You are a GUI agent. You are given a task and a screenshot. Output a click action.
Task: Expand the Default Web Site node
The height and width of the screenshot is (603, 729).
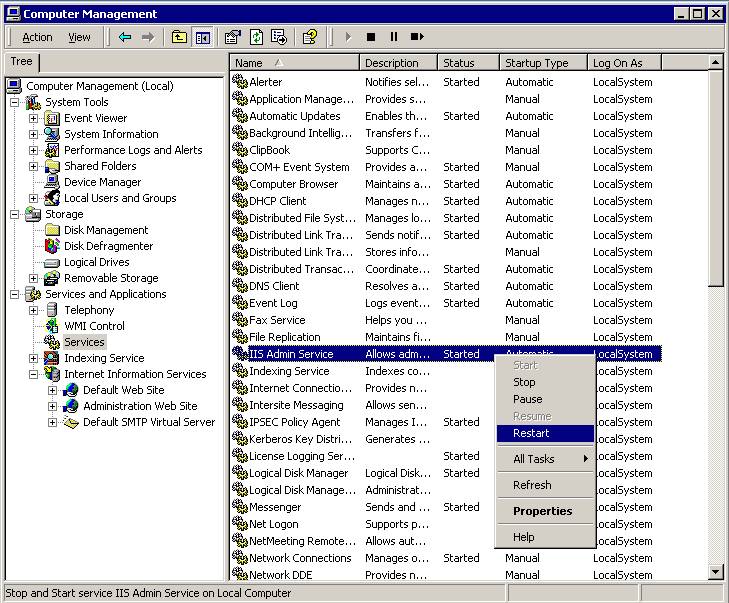click(52, 390)
